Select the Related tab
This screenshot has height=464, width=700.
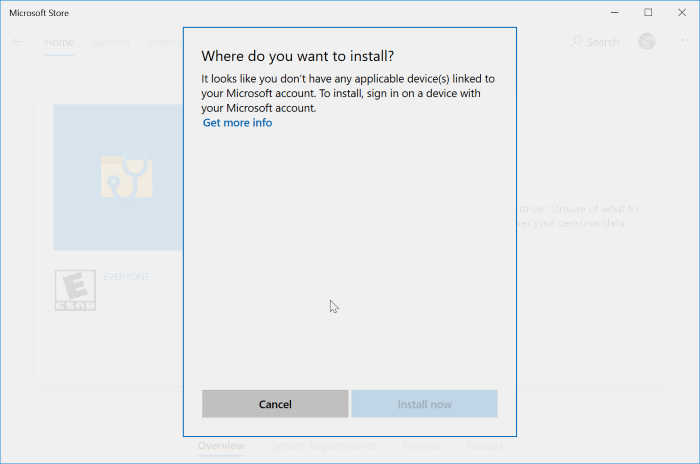pos(484,446)
